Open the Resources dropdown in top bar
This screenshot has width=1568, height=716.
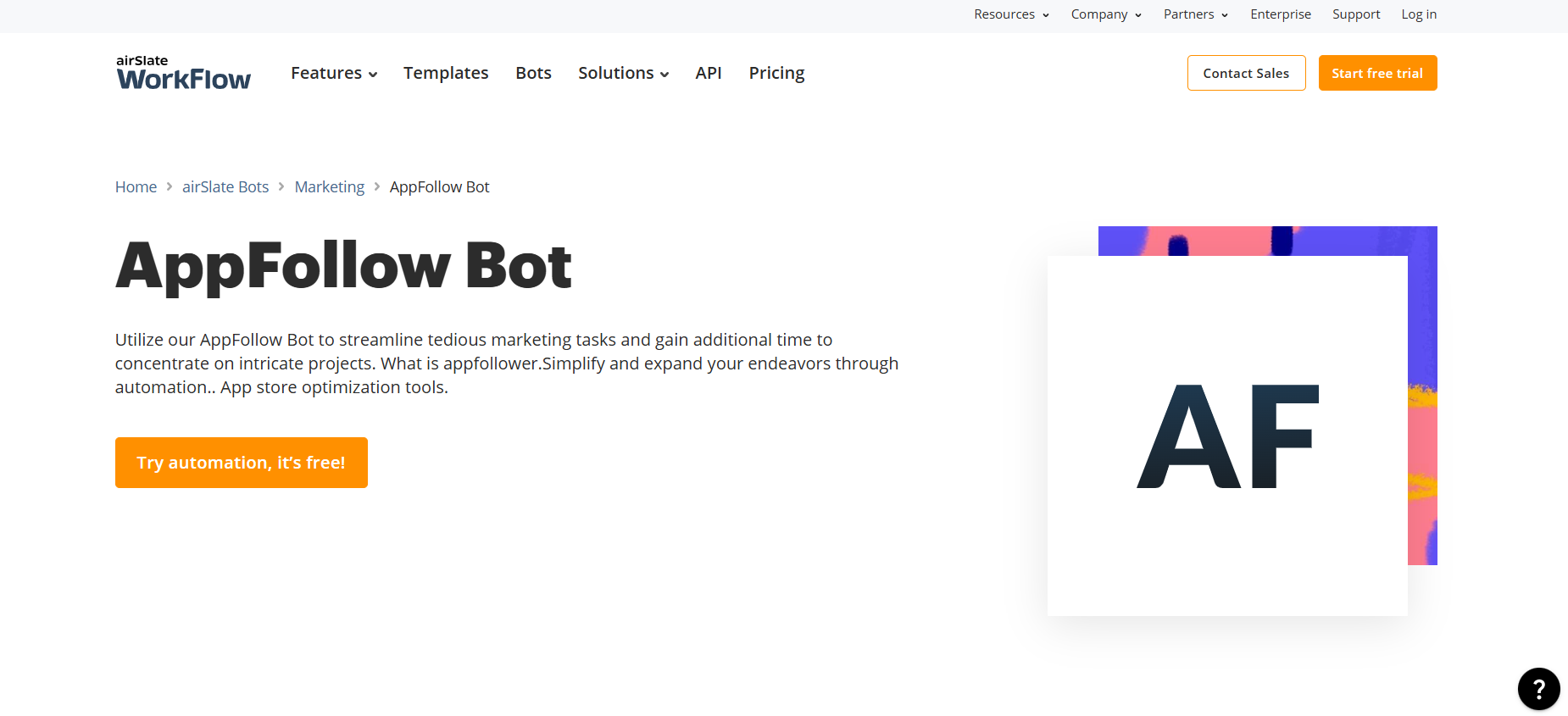coord(1012,14)
